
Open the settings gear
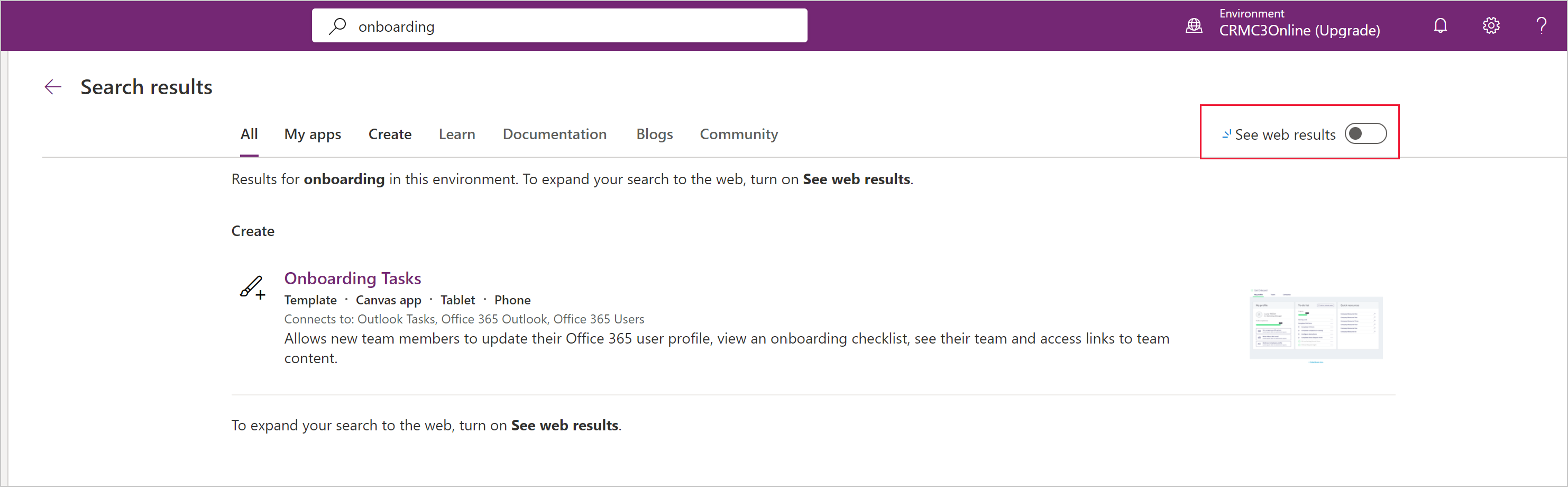pos(1491,25)
